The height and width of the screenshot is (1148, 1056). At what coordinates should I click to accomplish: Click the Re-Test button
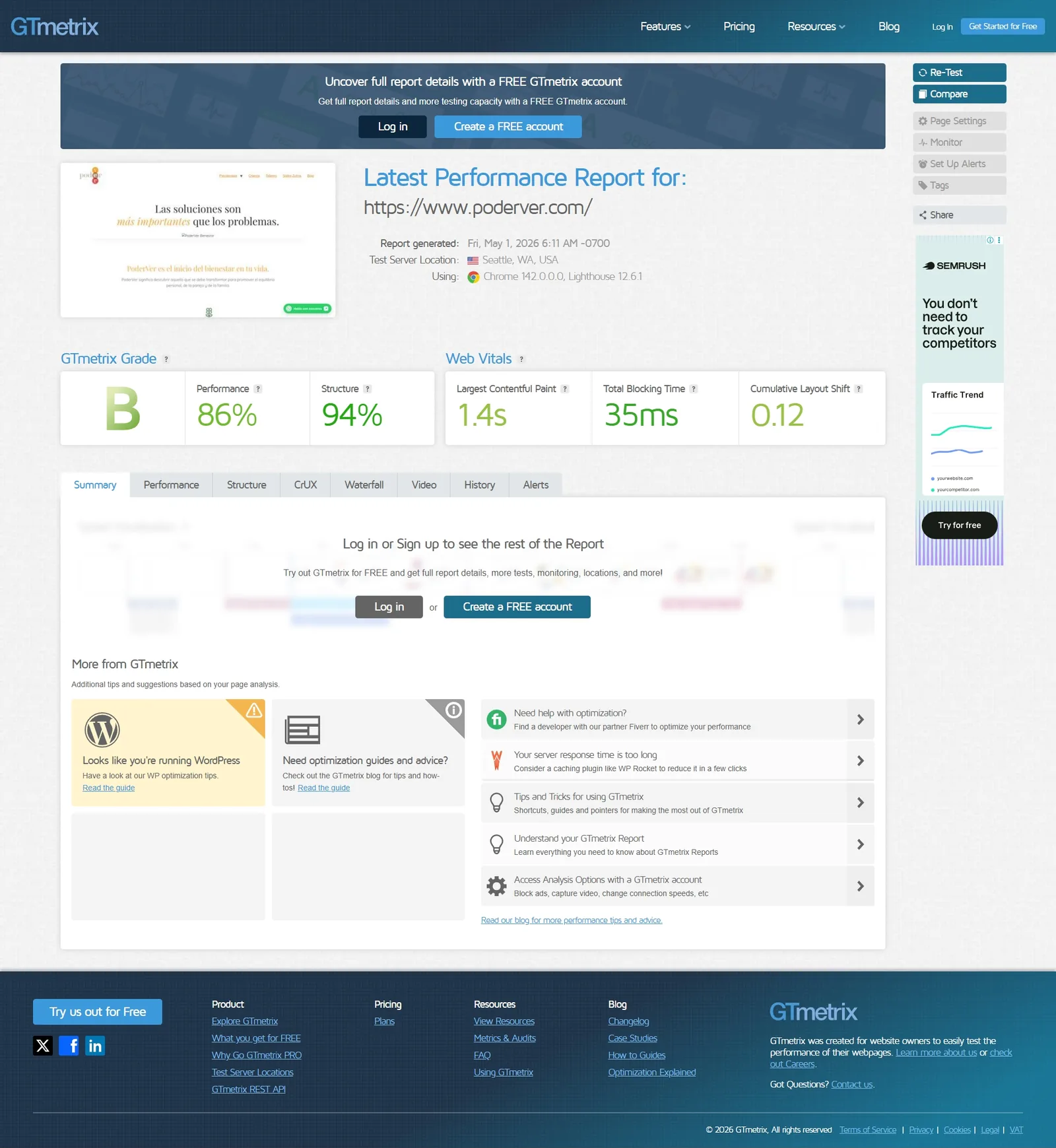960,73
